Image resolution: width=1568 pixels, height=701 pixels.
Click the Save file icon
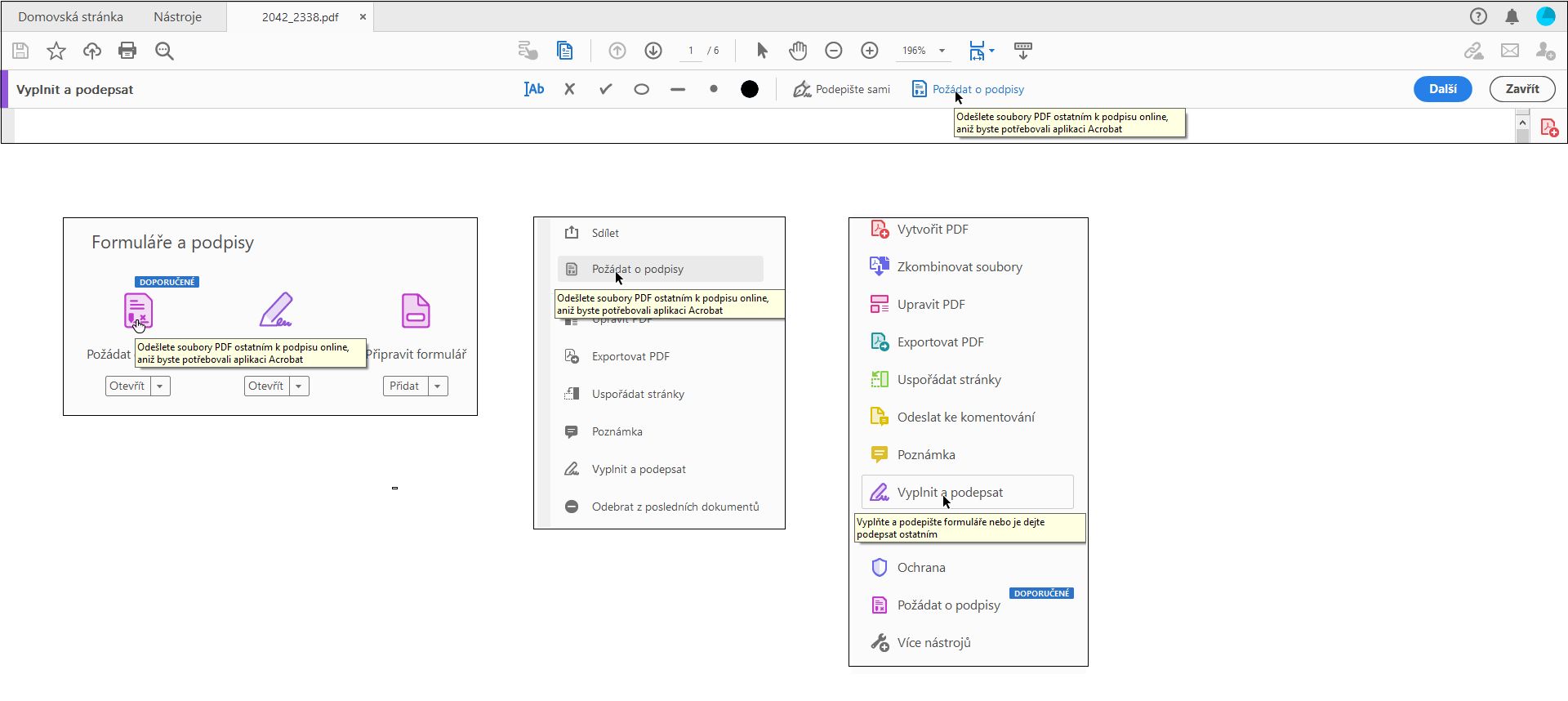[x=21, y=51]
